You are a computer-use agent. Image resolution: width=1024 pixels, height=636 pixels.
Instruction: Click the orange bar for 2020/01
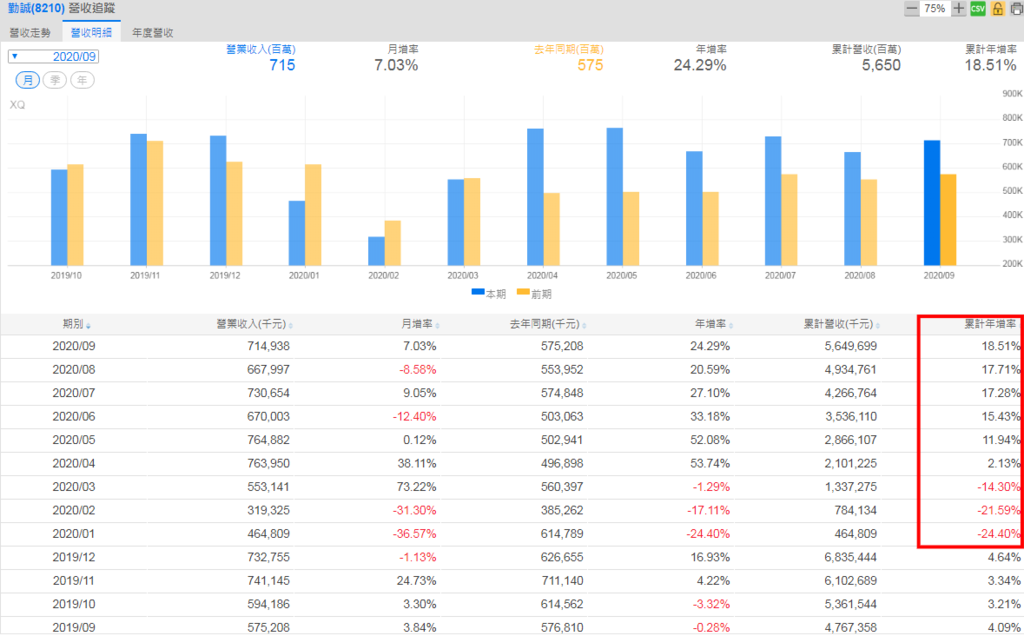(x=313, y=215)
